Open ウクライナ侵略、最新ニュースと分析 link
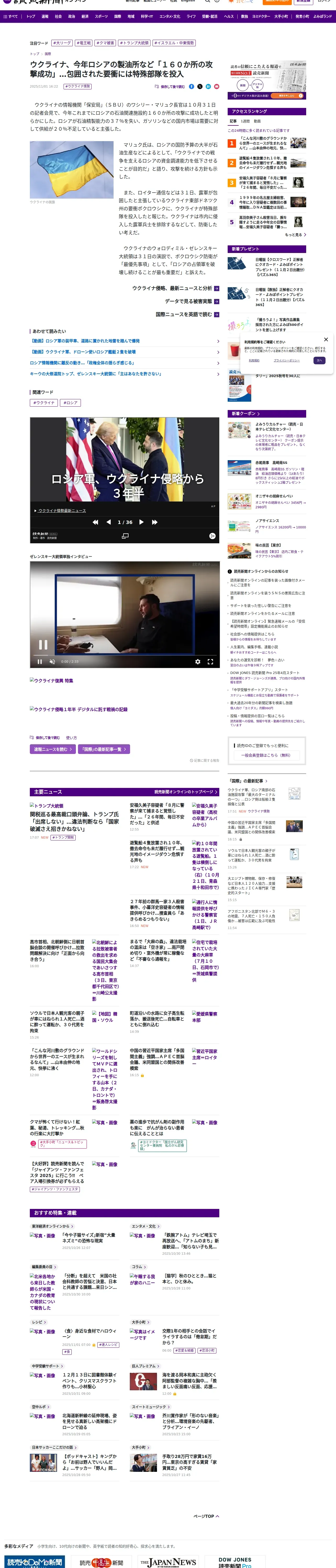 176,288
